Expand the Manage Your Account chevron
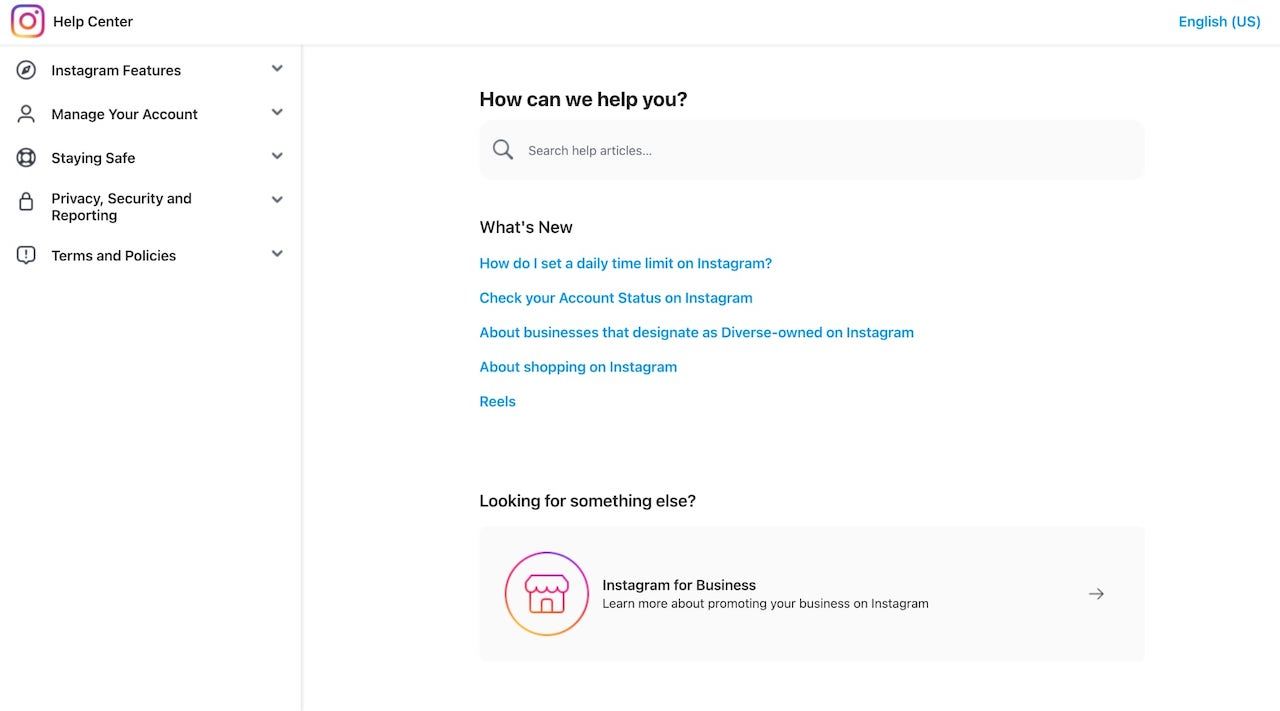The height and width of the screenshot is (711, 1280). (277, 113)
